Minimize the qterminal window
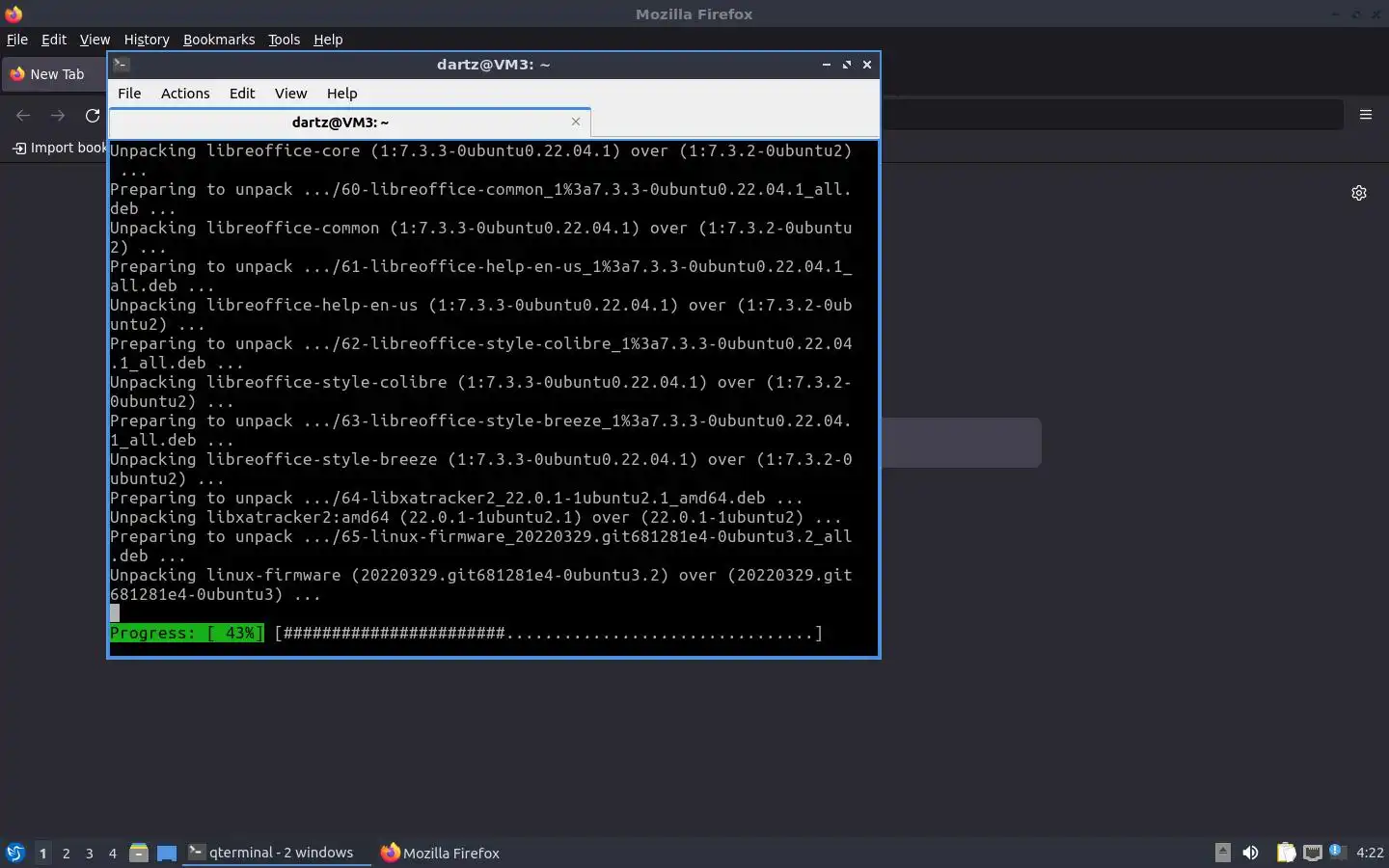The image size is (1389, 868). point(827,65)
